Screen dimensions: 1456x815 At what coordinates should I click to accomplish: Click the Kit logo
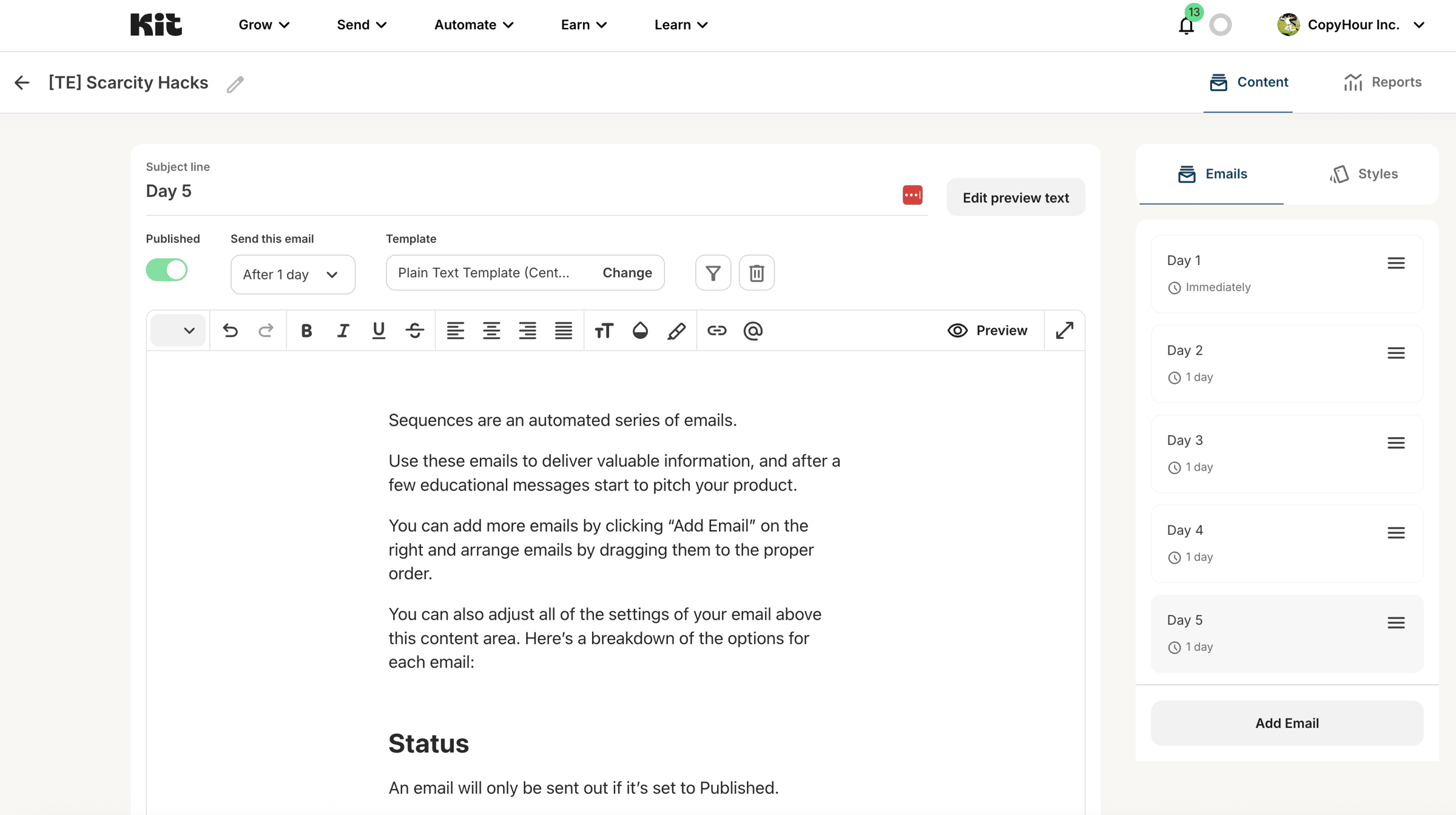[x=156, y=25]
